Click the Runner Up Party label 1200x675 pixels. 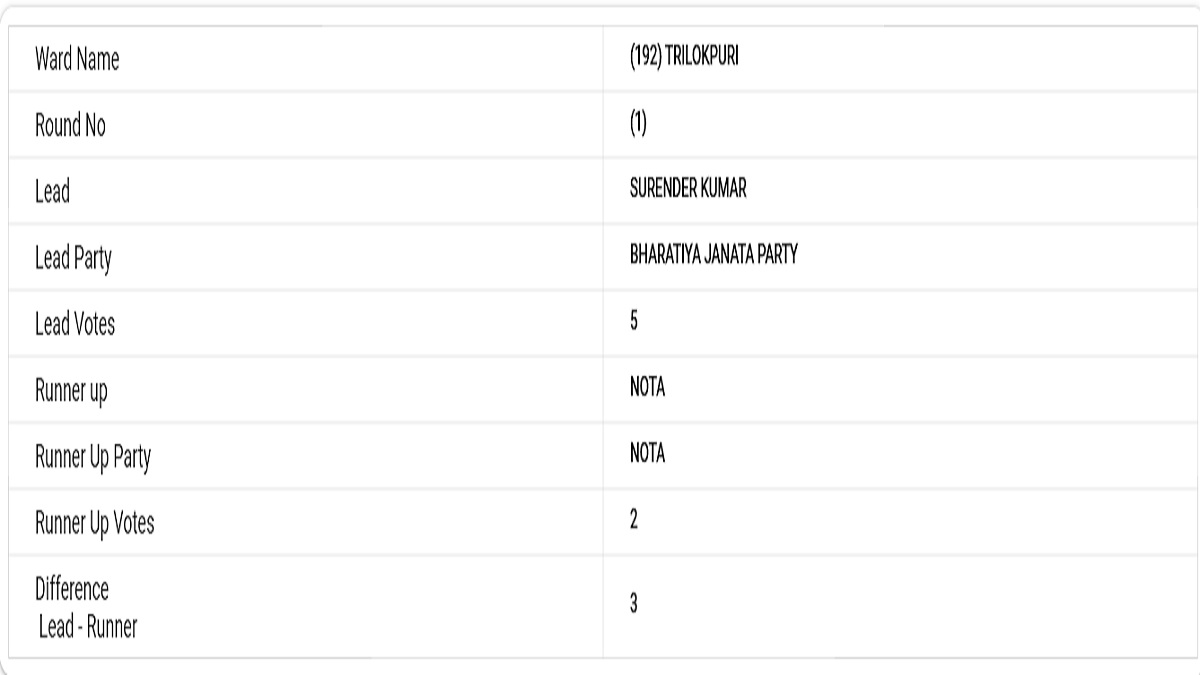[x=93, y=457]
